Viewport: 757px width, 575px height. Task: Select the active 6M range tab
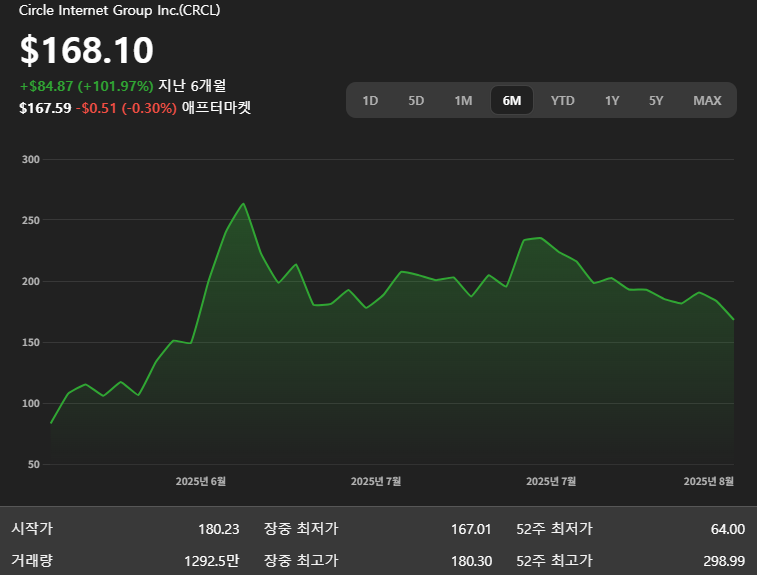(x=512, y=100)
